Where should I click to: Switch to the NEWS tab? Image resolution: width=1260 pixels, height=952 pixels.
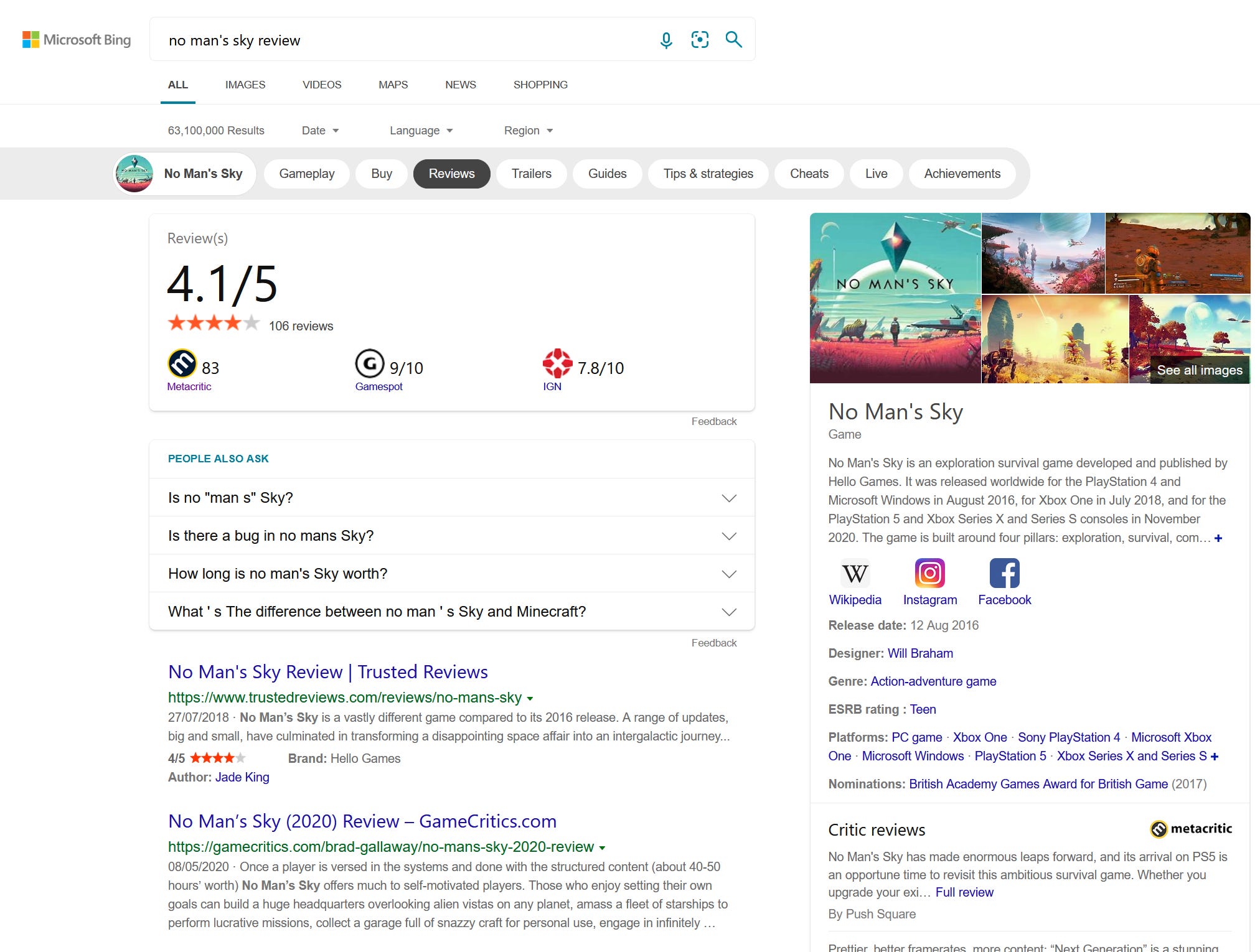coord(461,85)
